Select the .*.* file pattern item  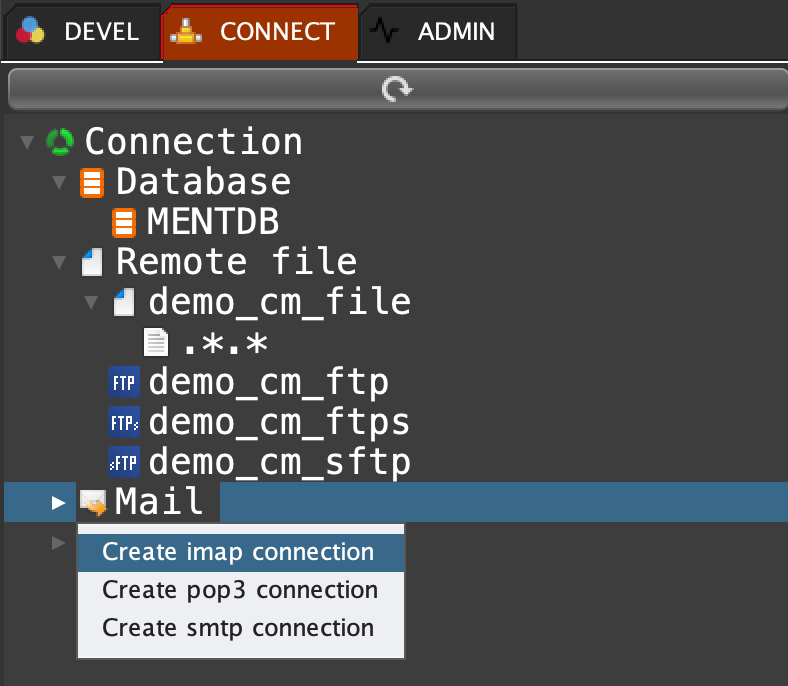[x=224, y=343]
